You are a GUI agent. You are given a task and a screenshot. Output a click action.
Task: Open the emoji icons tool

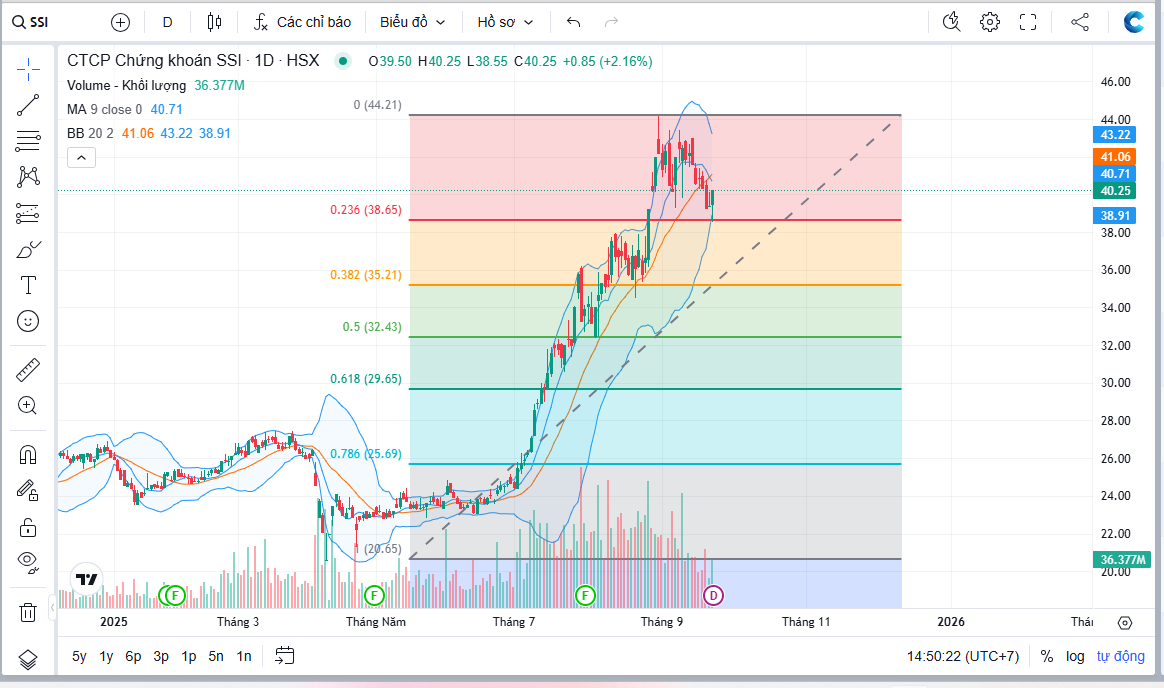point(28,321)
